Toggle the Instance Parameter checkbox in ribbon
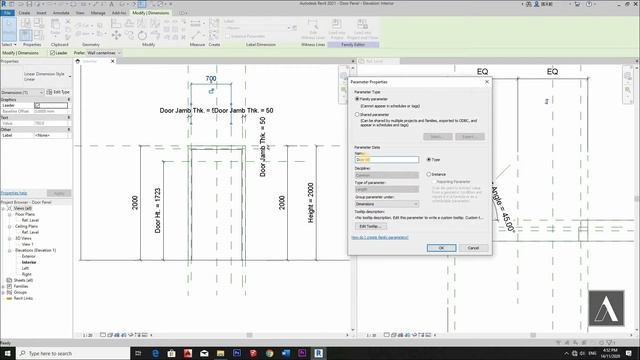The image size is (640, 360). click(x=228, y=36)
